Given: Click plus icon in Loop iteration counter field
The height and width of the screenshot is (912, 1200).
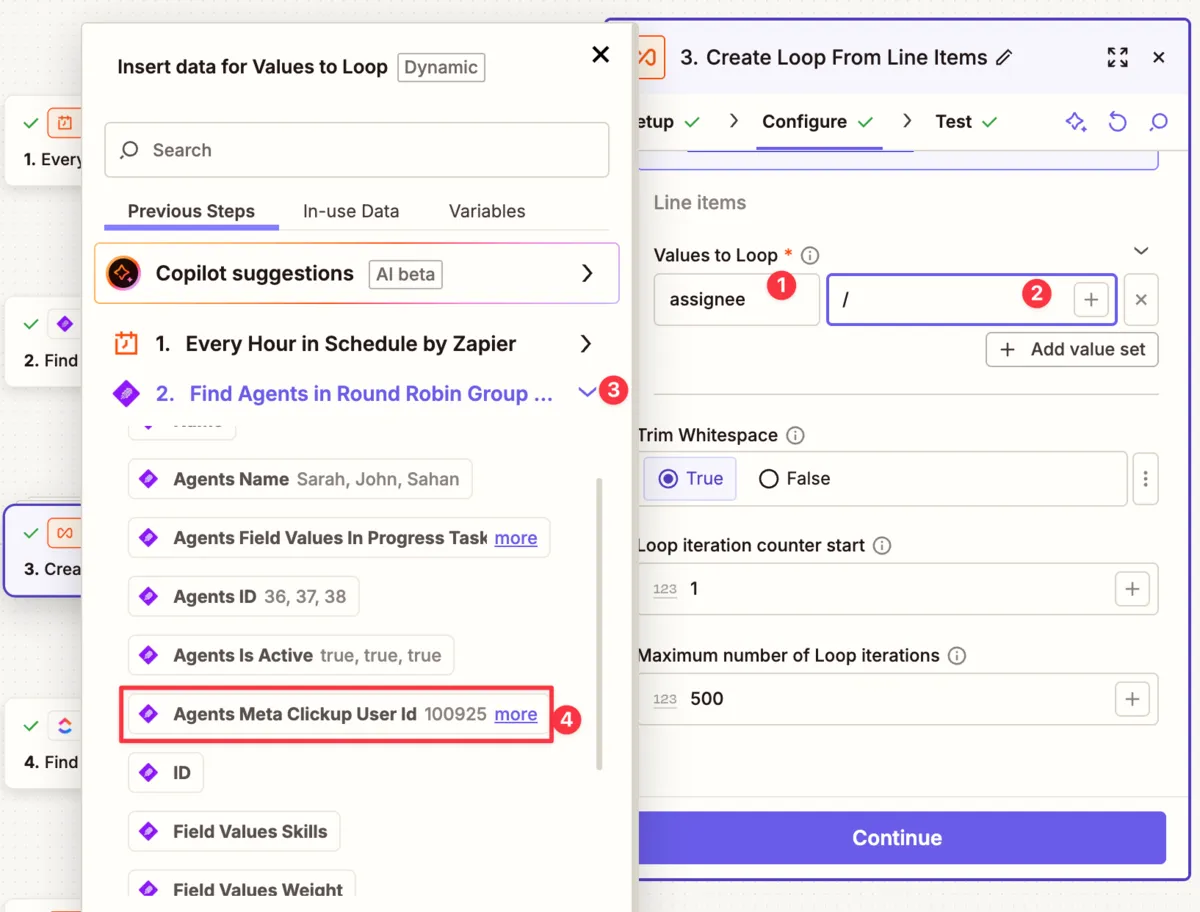Looking at the screenshot, I should [1131, 589].
